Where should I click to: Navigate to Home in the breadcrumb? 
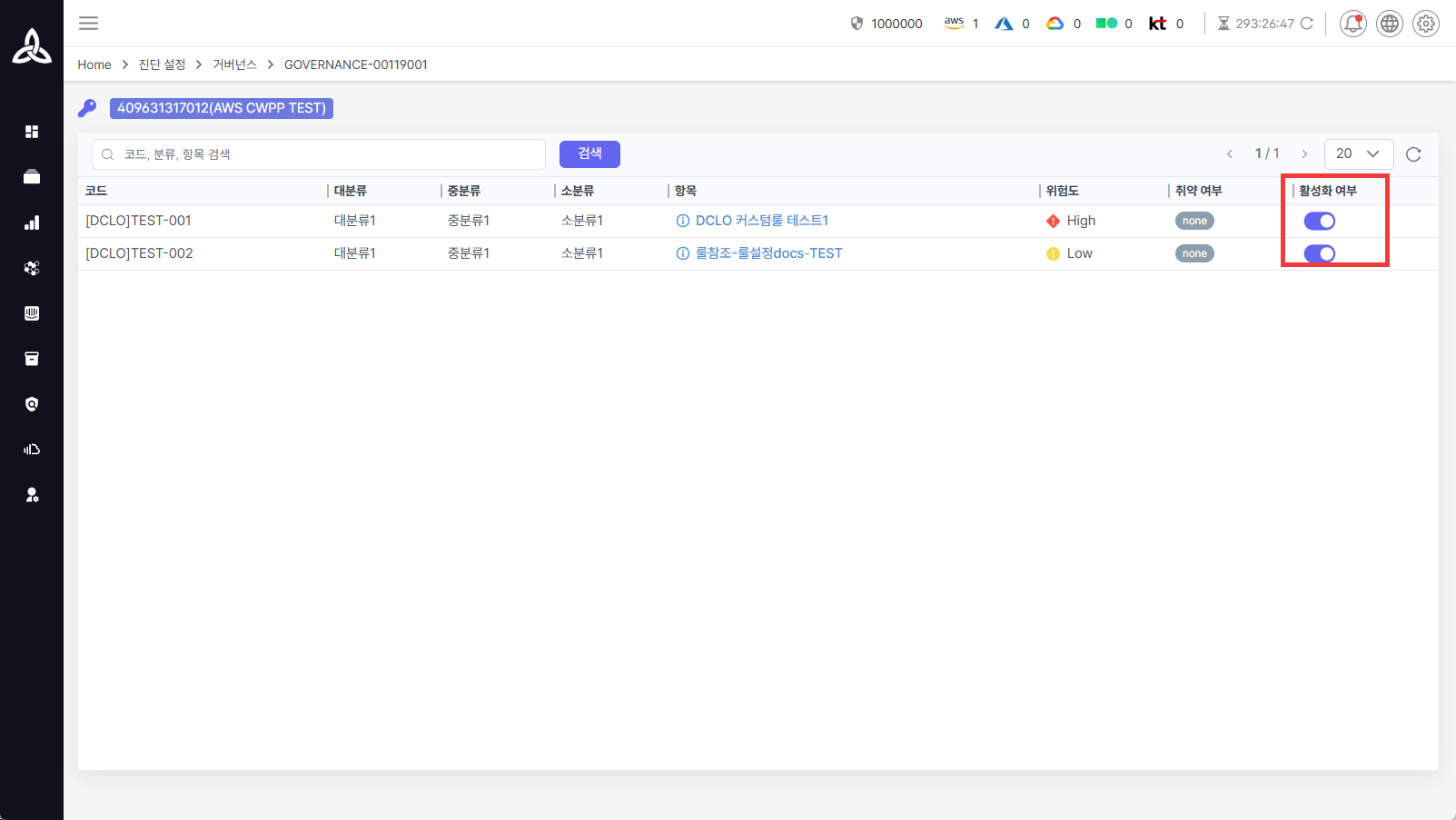94,64
